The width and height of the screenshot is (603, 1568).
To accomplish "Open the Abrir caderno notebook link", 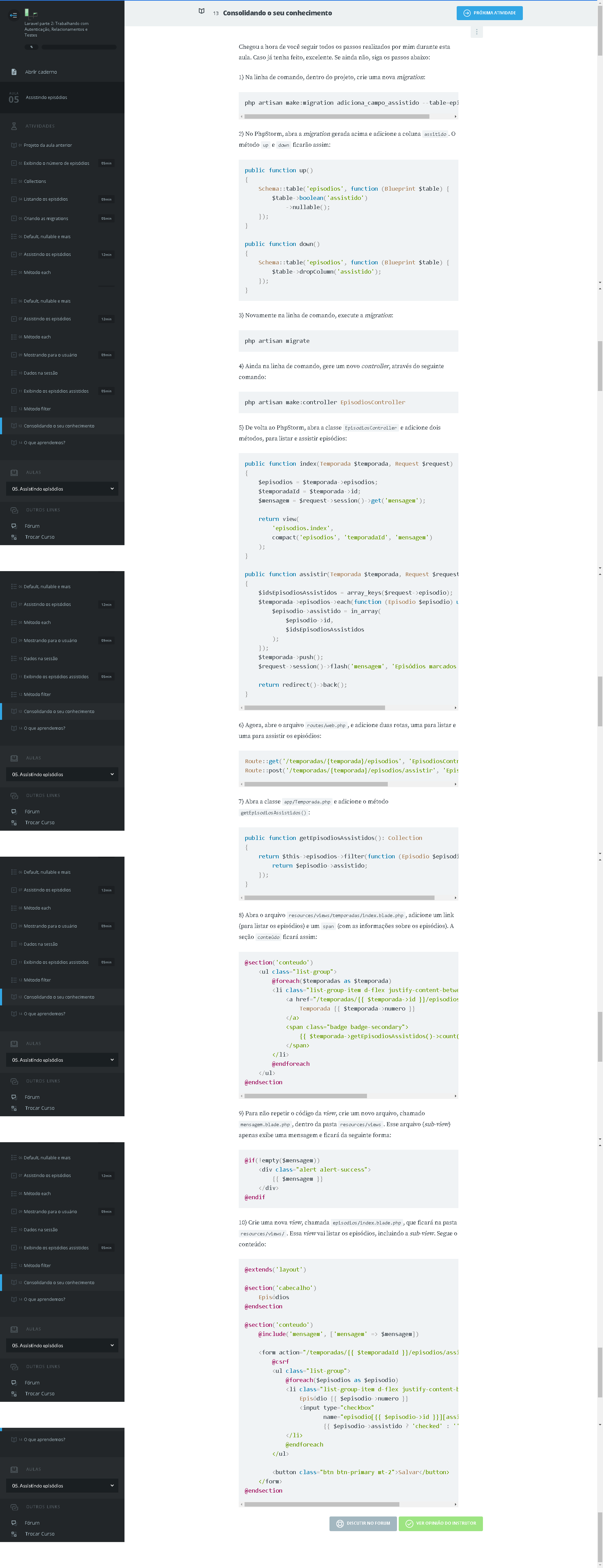I will pos(41,72).
